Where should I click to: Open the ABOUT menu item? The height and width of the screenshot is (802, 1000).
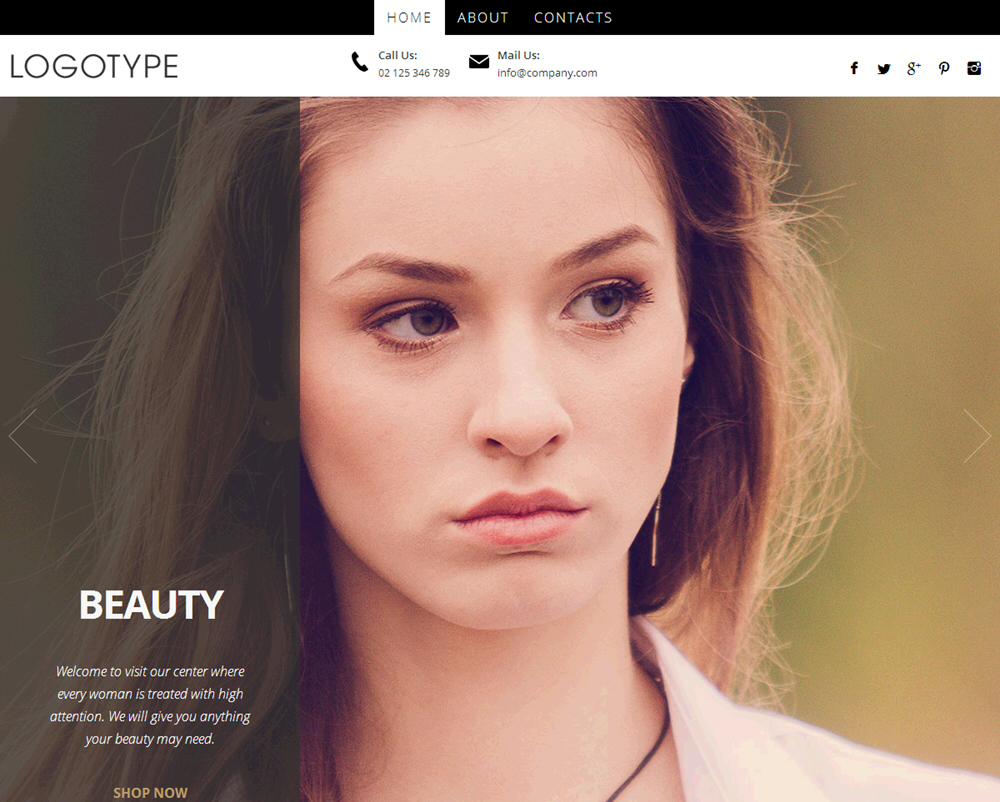click(x=483, y=18)
